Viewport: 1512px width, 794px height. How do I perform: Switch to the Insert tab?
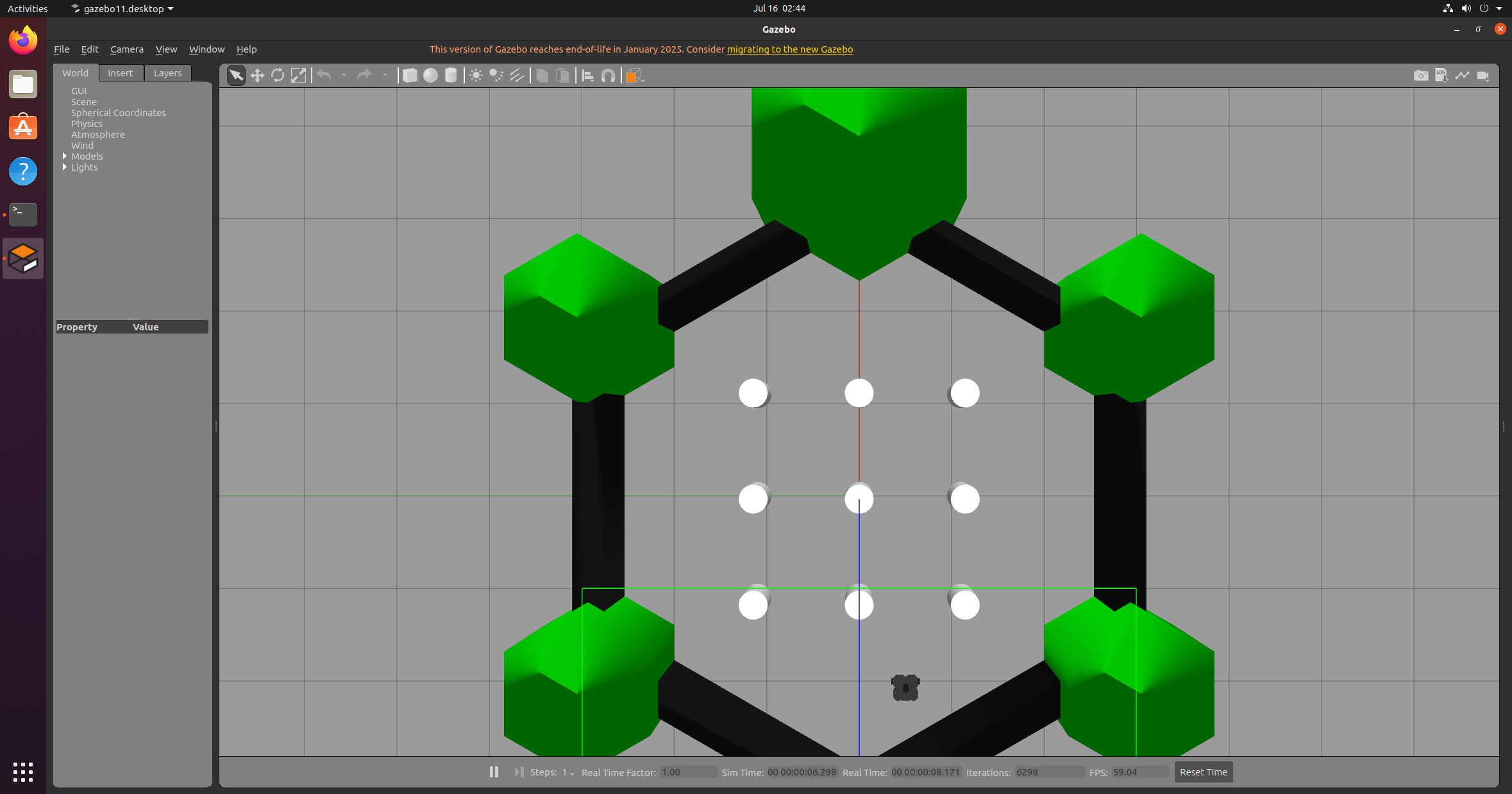121,72
